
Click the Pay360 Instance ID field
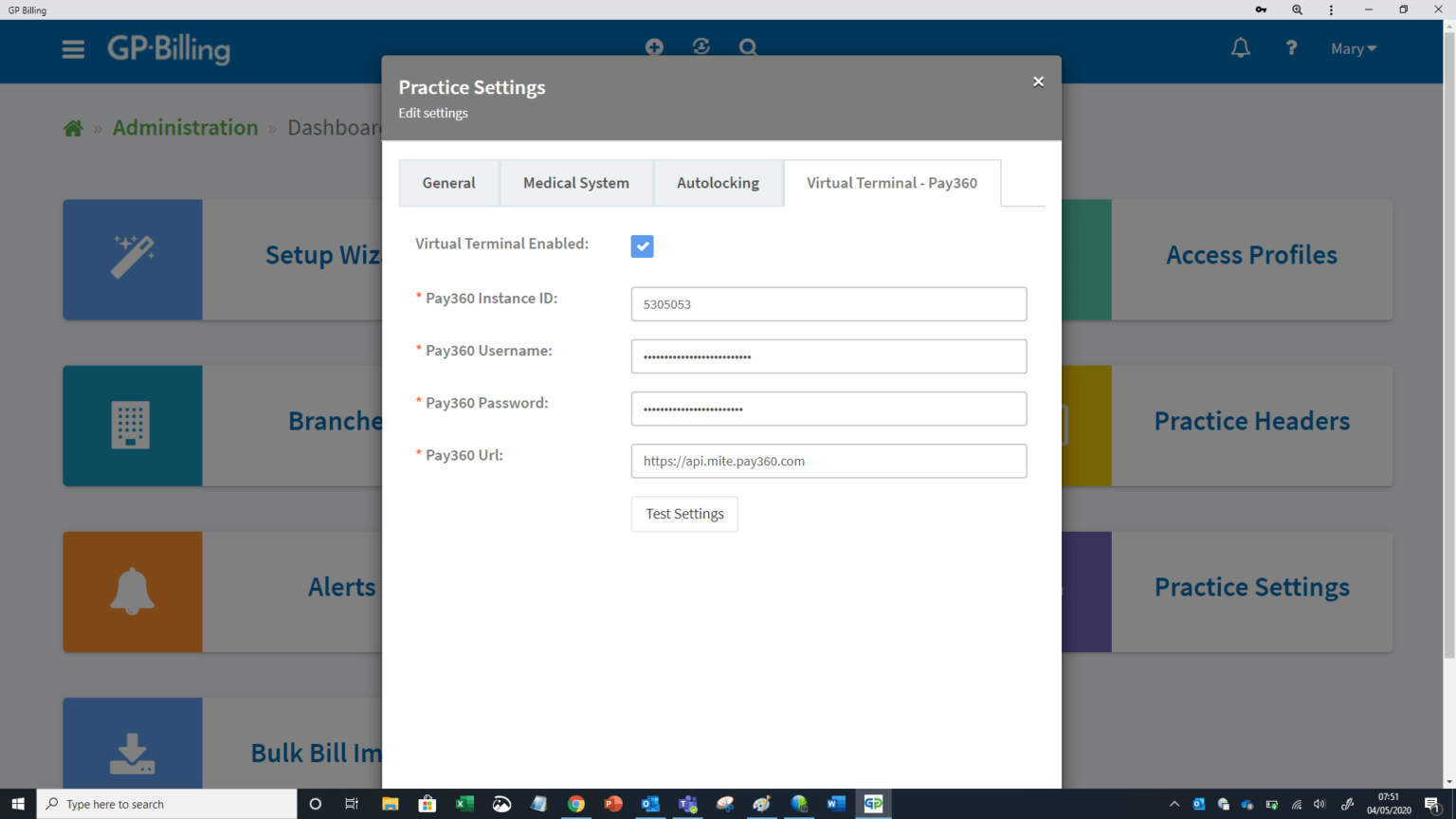pos(828,304)
